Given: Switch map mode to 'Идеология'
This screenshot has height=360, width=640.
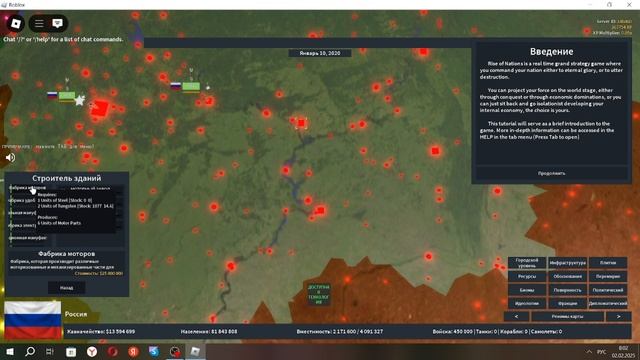Looking at the screenshot, I should click(527, 303).
